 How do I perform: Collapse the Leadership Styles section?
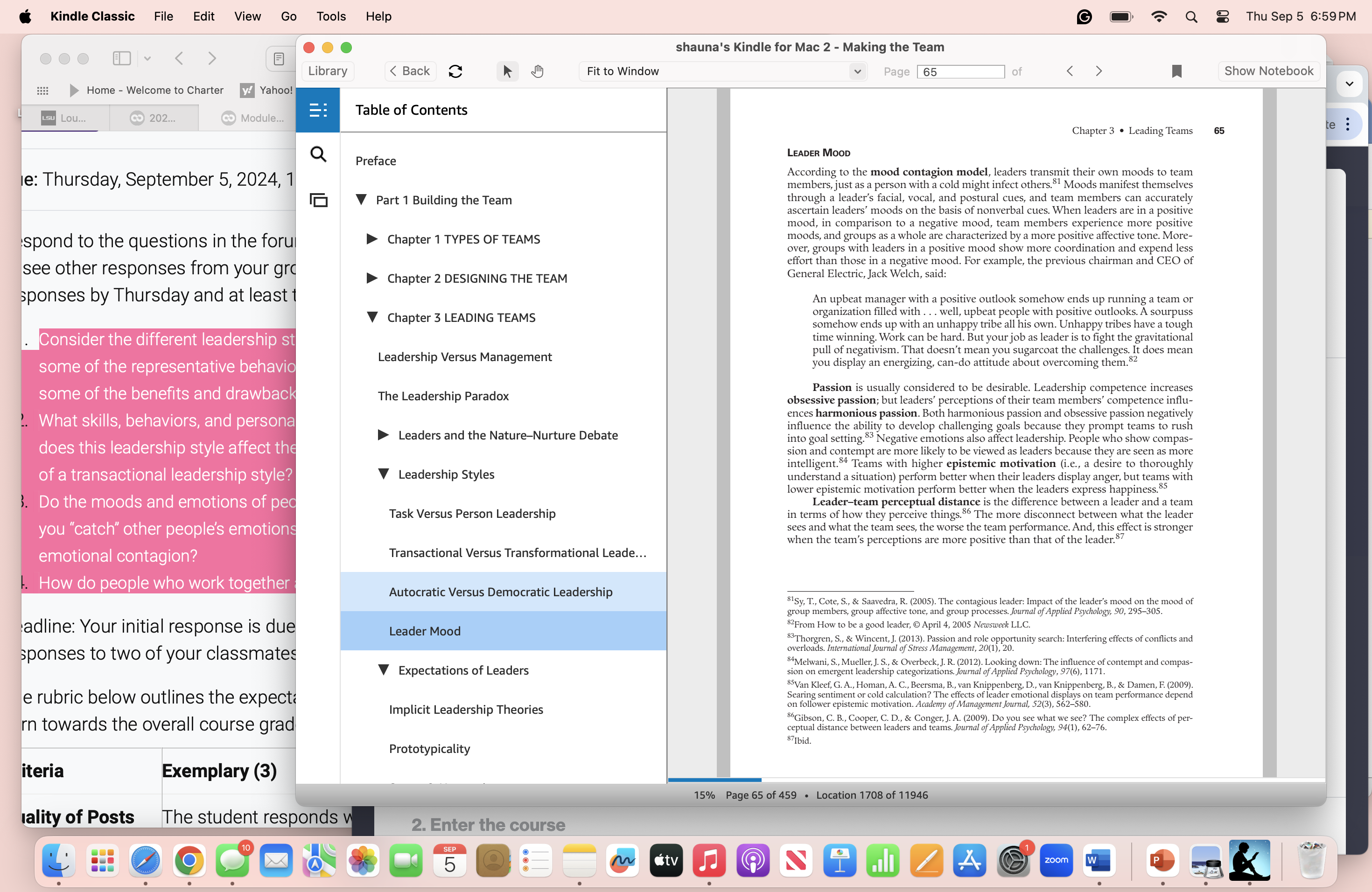click(x=383, y=474)
